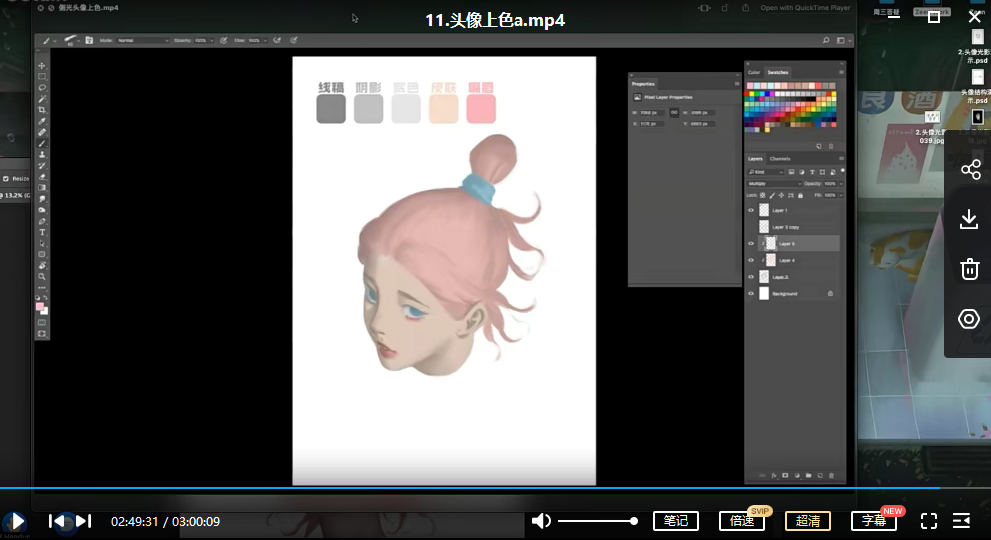This screenshot has width=991, height=540.
Task: Select the Move tool in Photoshop toolbar
Action: 42,65
